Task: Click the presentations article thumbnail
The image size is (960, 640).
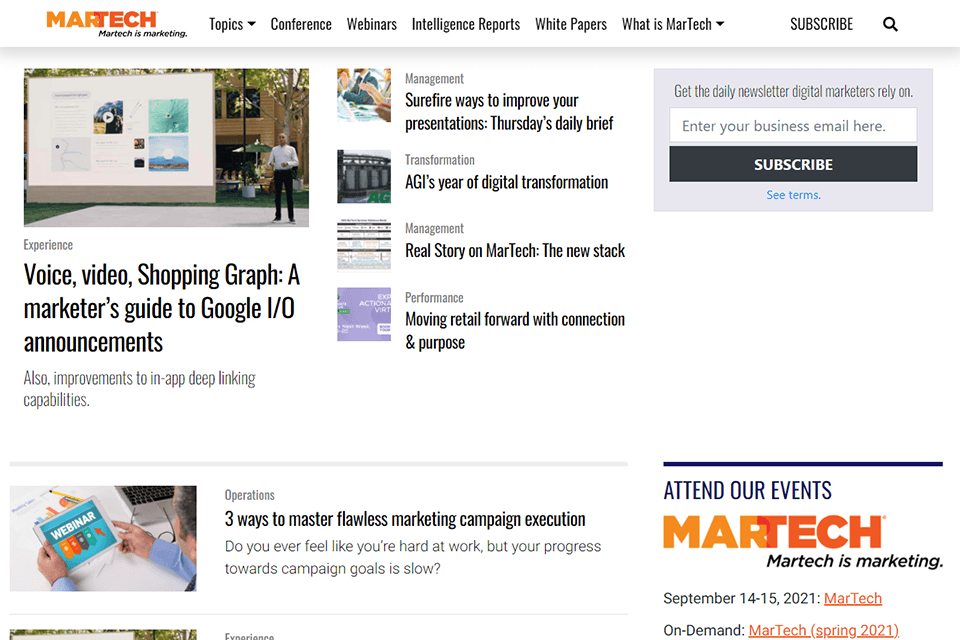Action: pos(364,95)
